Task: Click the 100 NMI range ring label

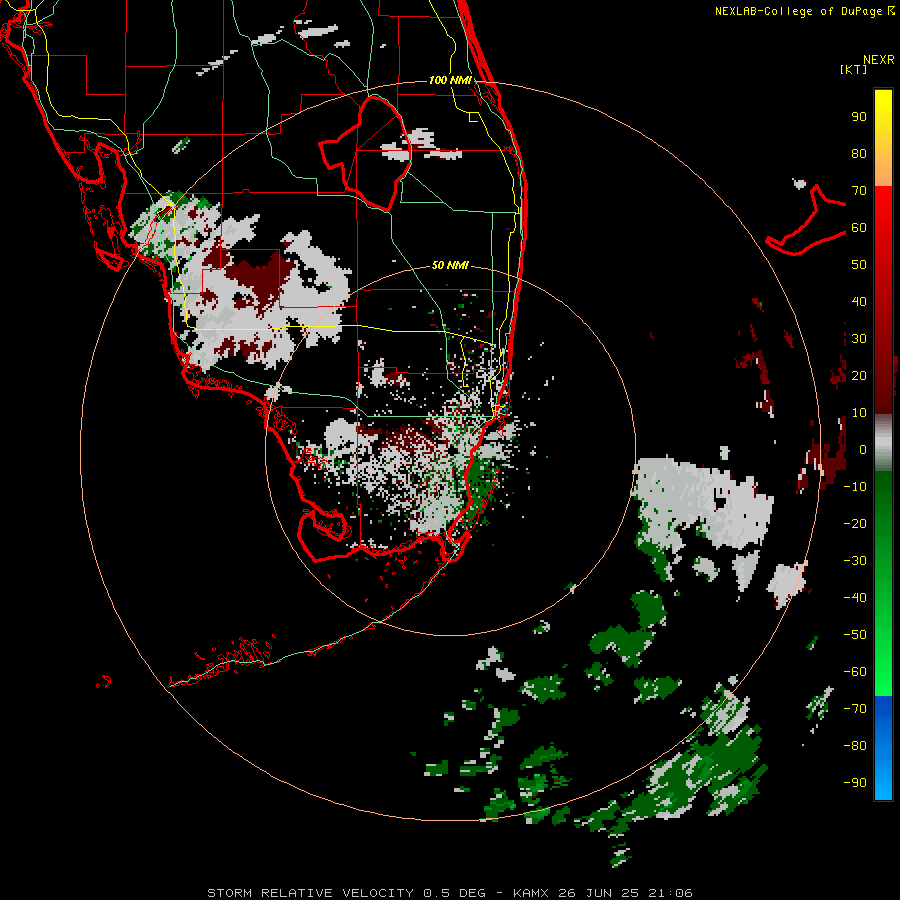Action: click(450, 80)
